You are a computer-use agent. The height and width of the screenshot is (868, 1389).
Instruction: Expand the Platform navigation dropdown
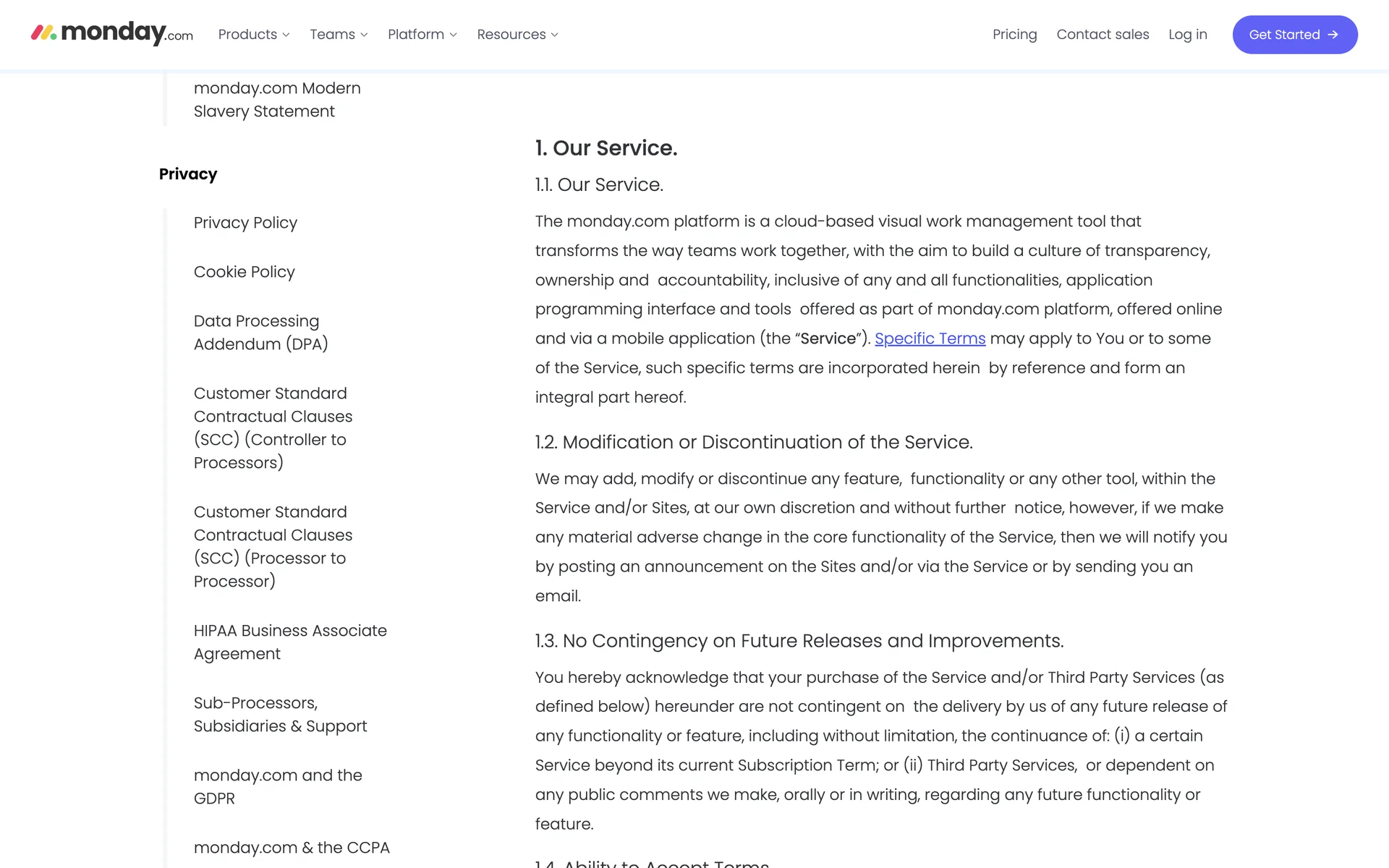(x=422, y=35)
